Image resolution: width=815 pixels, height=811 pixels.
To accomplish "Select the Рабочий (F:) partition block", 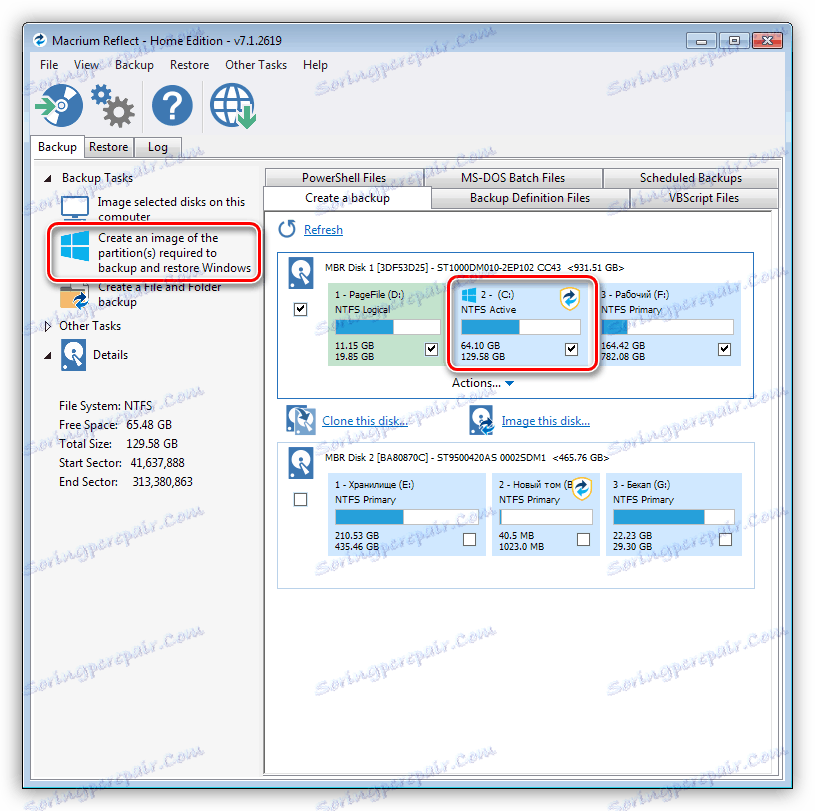I will 669,324.
